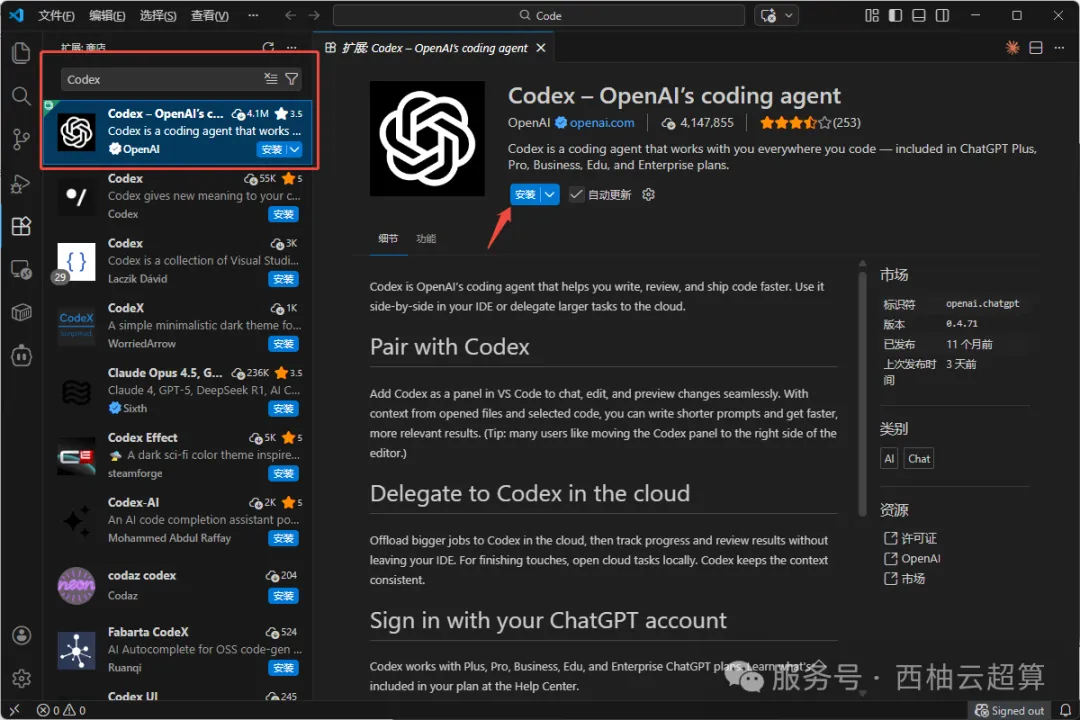Viewport: 1080px width, 720px height.
Task: Go back with the navigation arrow
Action: click(x=291, y=15)
